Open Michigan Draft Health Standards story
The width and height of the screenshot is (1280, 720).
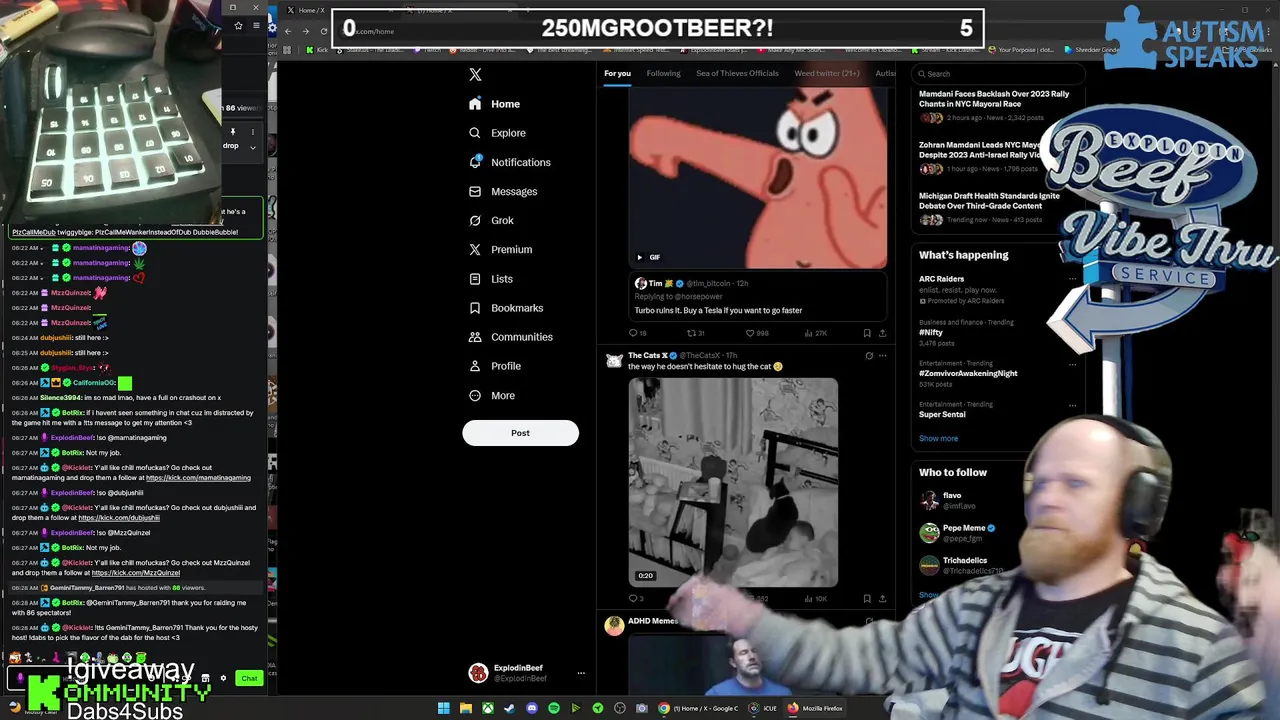(x=989, y=200)
